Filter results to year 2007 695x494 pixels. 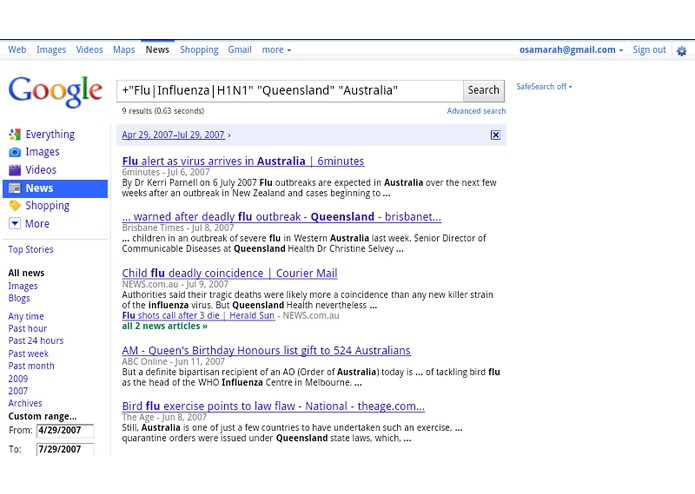[x=18, y=391]
